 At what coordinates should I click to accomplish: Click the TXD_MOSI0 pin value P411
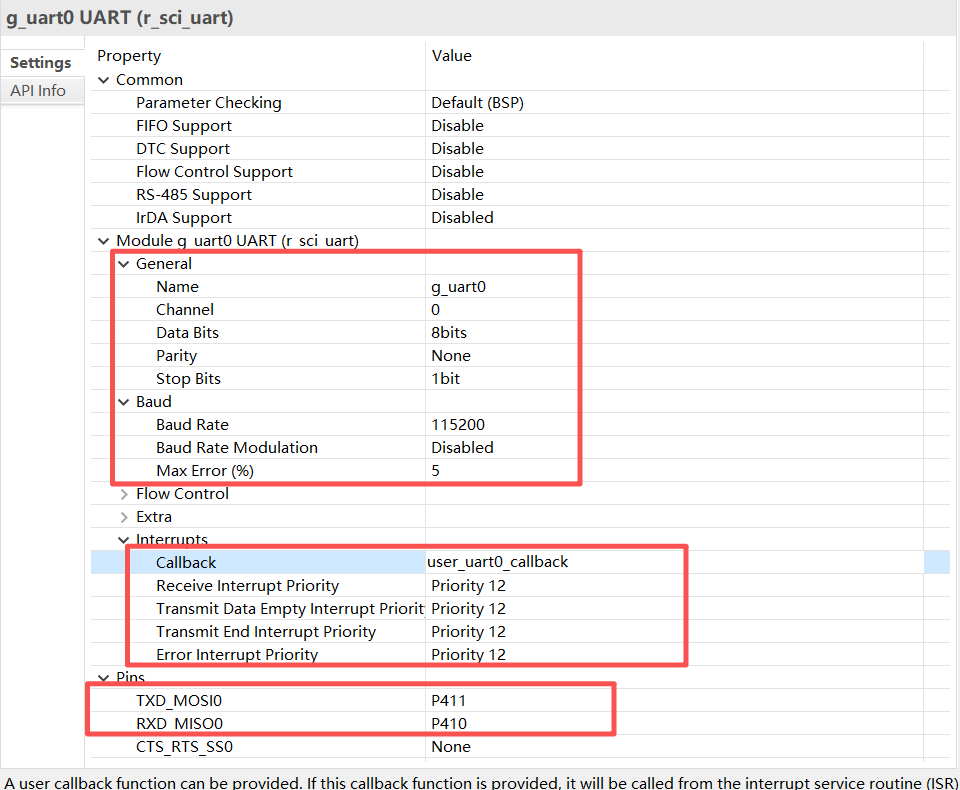pyautogui.click(x=449, y=701)
